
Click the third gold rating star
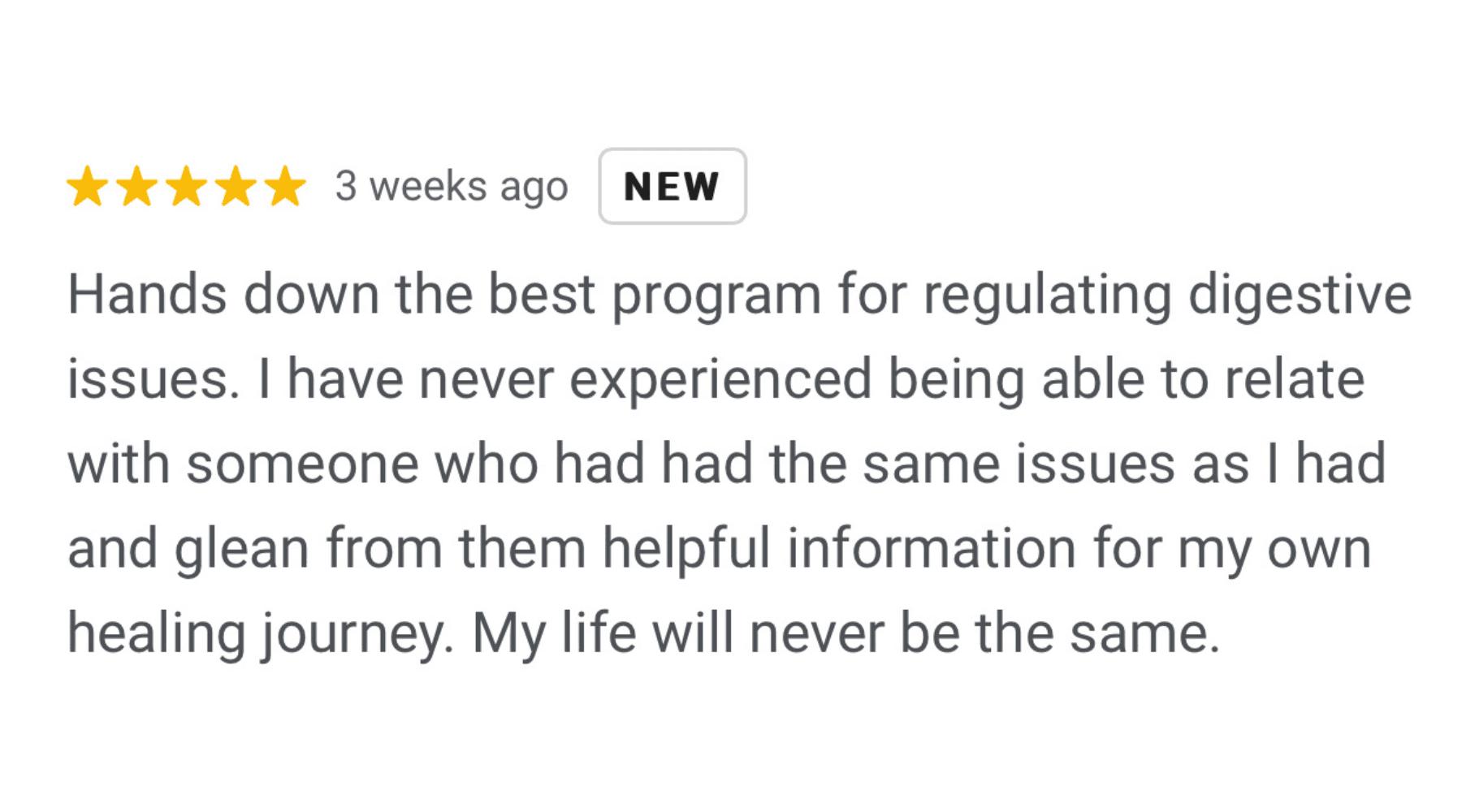click(x=186, y=186)
